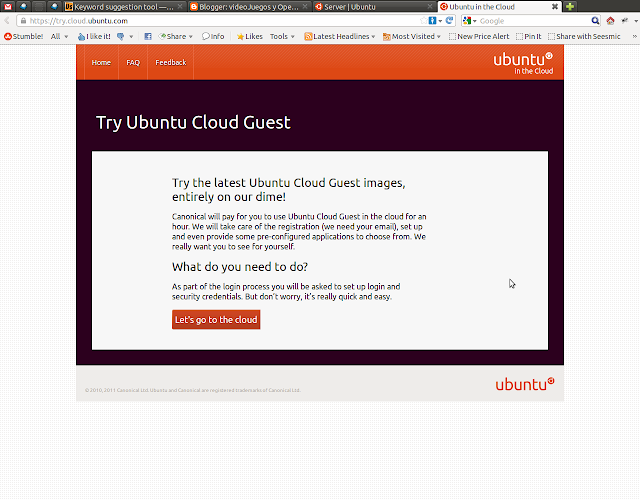Go back with the back arrow
The height and width of the screenshot is (500, 640).
click(x=7, y=20)
